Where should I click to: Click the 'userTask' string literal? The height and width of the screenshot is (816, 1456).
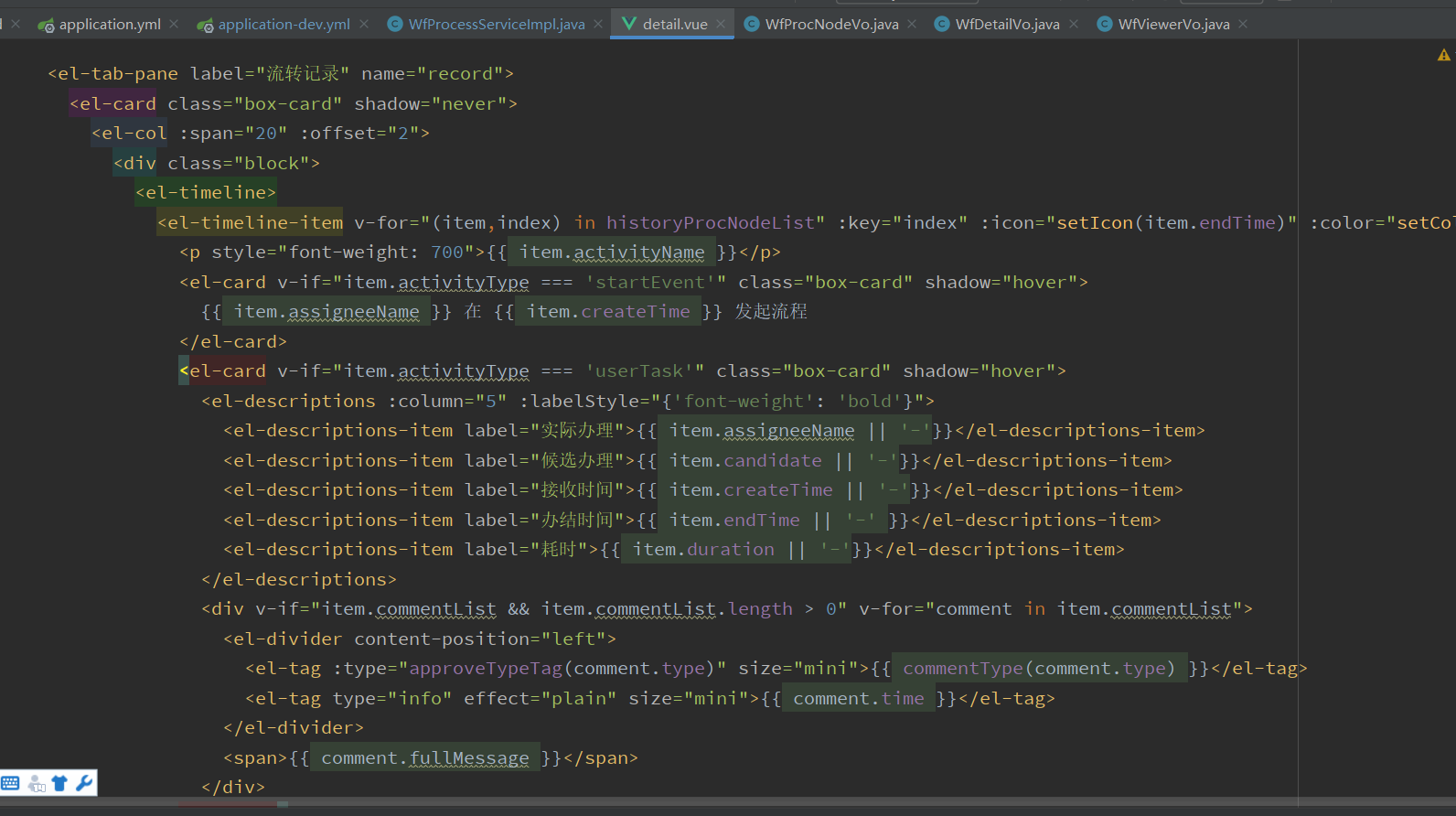pos(639,370)
